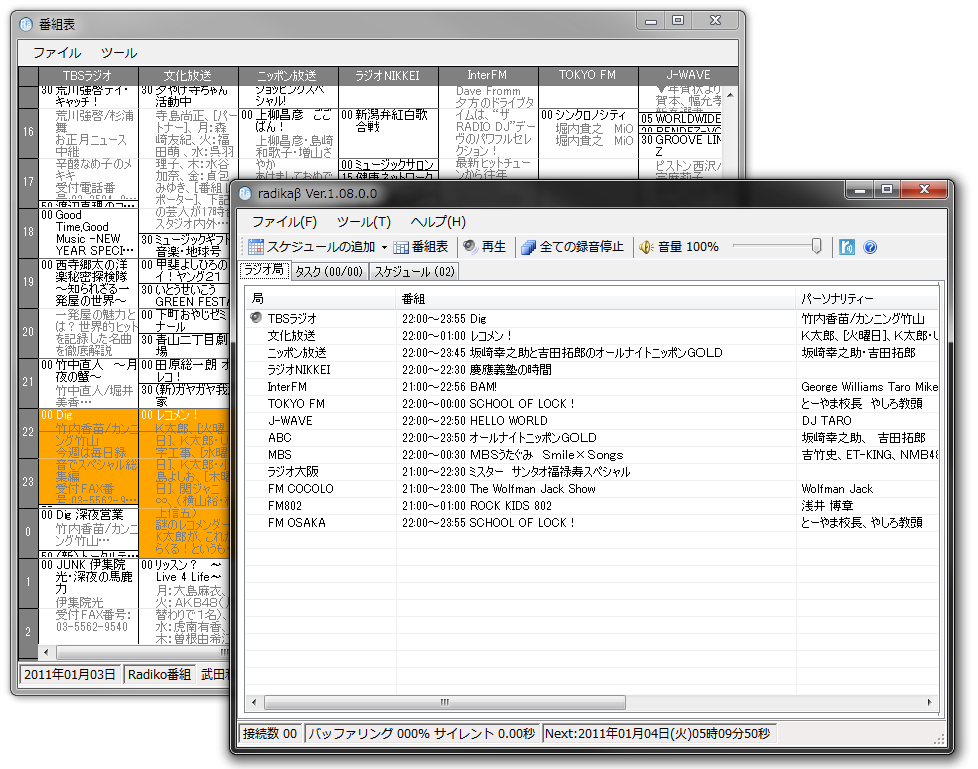Click the playing icon beside TBSラジオ
Screen dimensions: 978x769
[x=256, y=318]
